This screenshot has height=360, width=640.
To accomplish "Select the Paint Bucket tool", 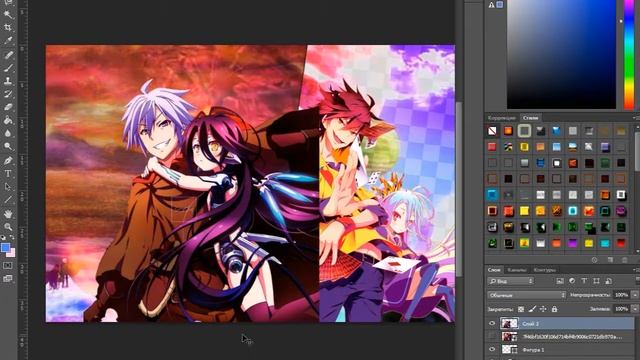I will pos(8,120).
